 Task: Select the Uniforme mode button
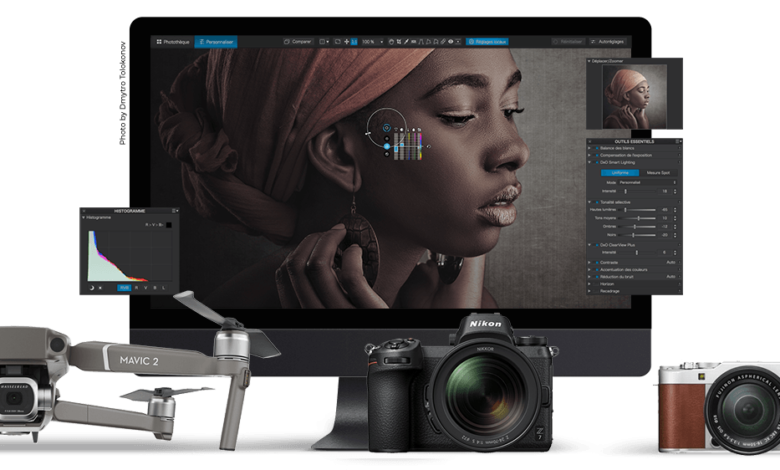pyautogui.click(x=620, y=173)
